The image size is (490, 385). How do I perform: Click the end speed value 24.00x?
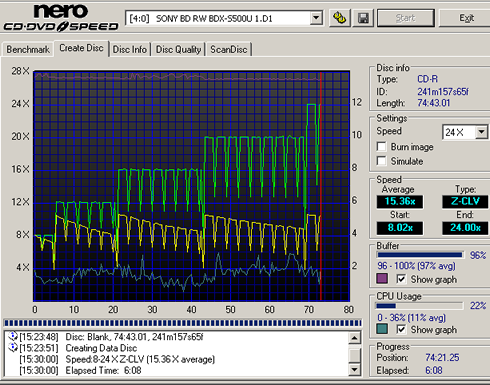[x=465, y=228]
